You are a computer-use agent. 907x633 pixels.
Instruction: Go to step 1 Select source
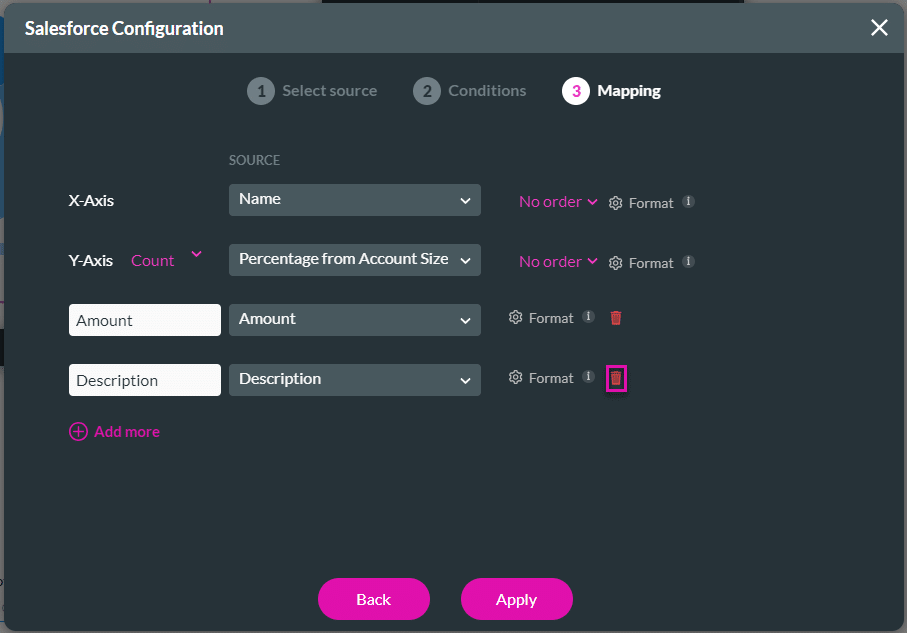(x=312, y=91)
